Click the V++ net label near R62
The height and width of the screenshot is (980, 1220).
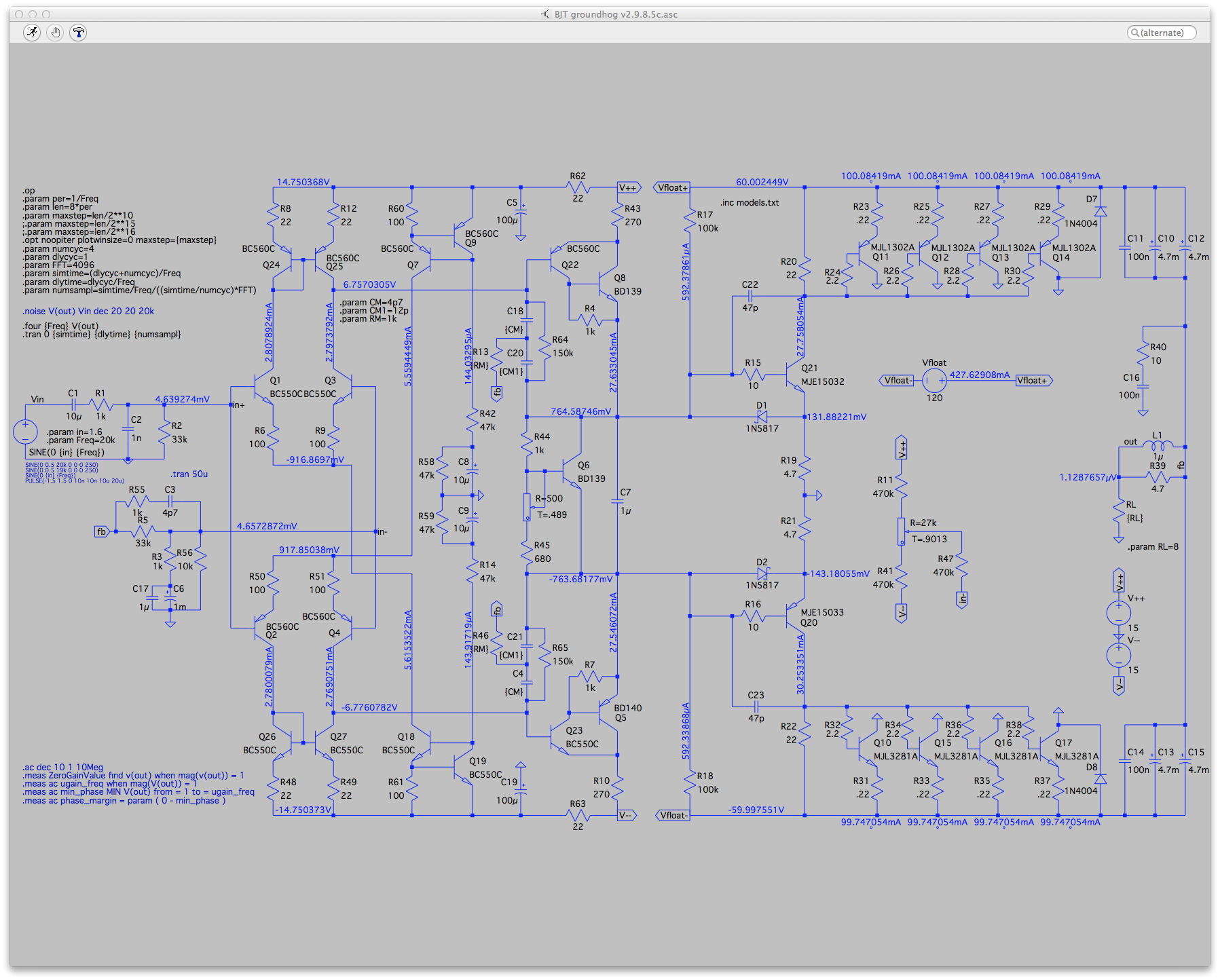point(629,188)
